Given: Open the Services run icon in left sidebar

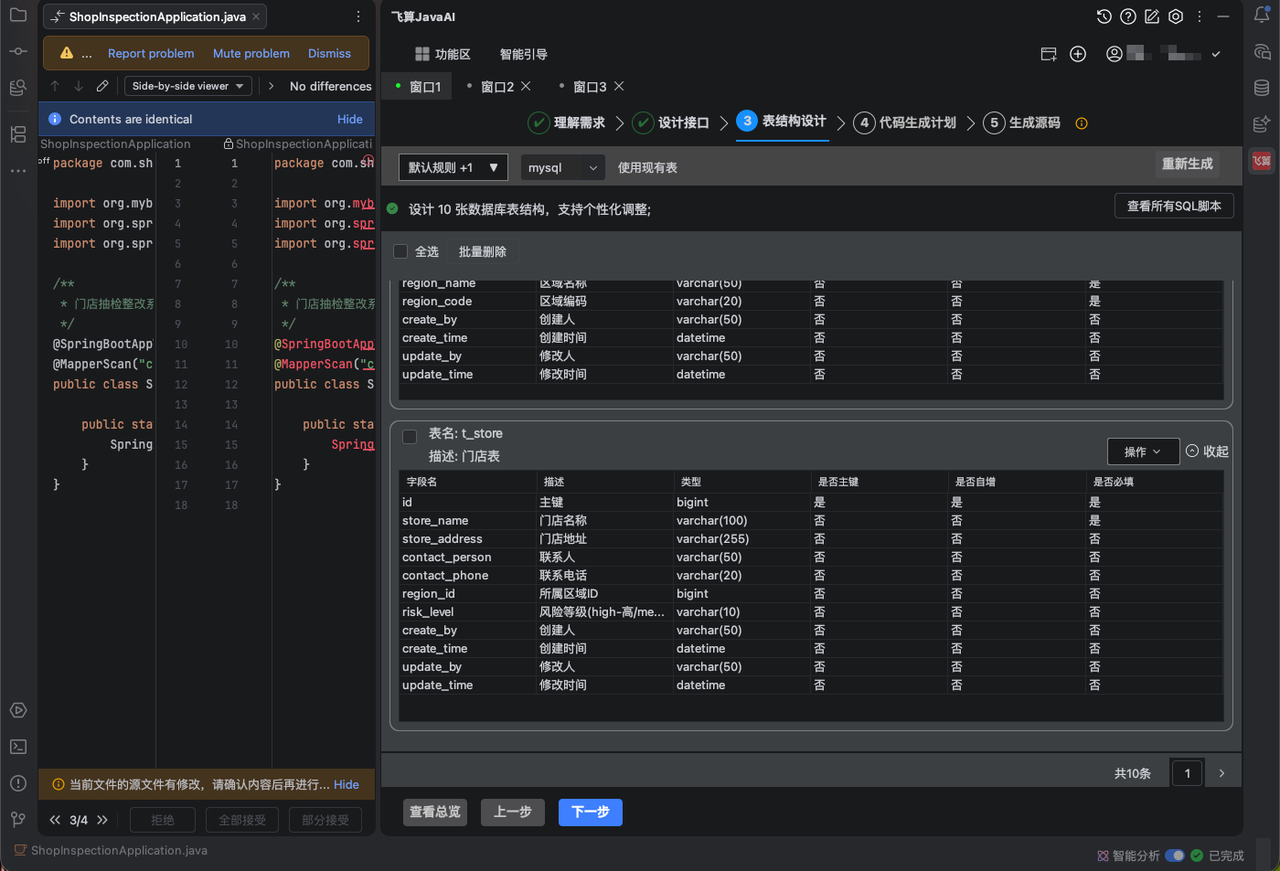Looking at the screenshot, I should (18, 710).
